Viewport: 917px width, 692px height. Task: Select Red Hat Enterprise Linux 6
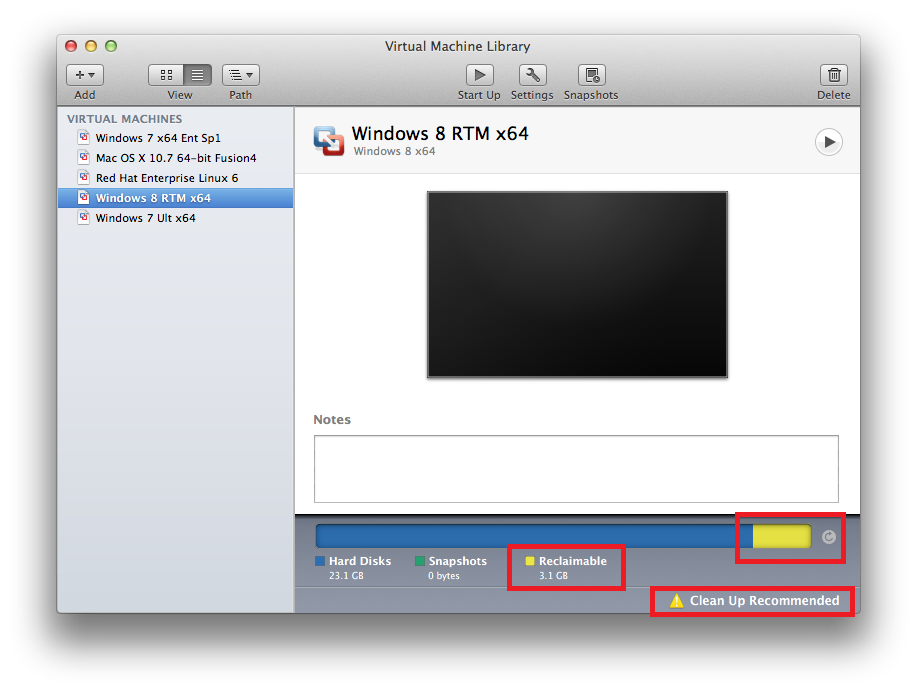(175, 178)
